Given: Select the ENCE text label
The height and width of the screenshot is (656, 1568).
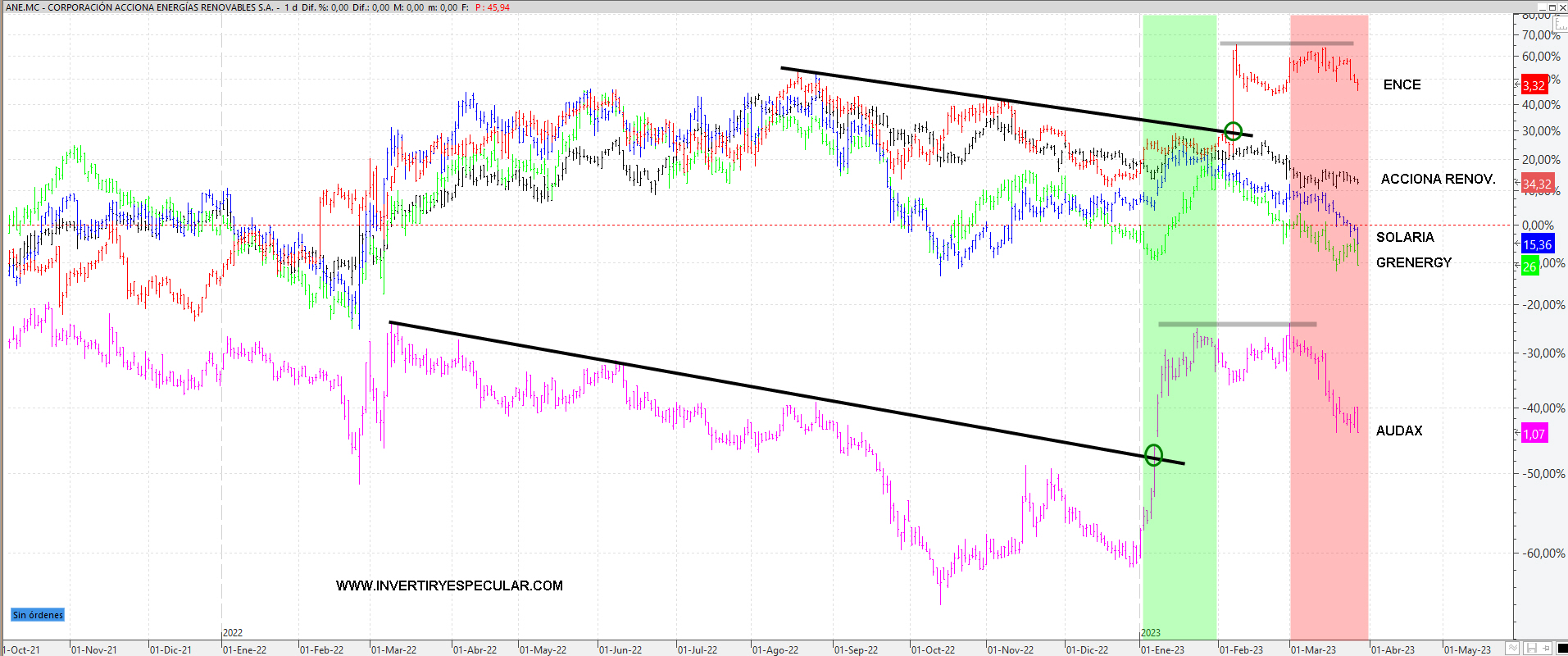Looking at the screenshot, I should [x=1402, y=84].
